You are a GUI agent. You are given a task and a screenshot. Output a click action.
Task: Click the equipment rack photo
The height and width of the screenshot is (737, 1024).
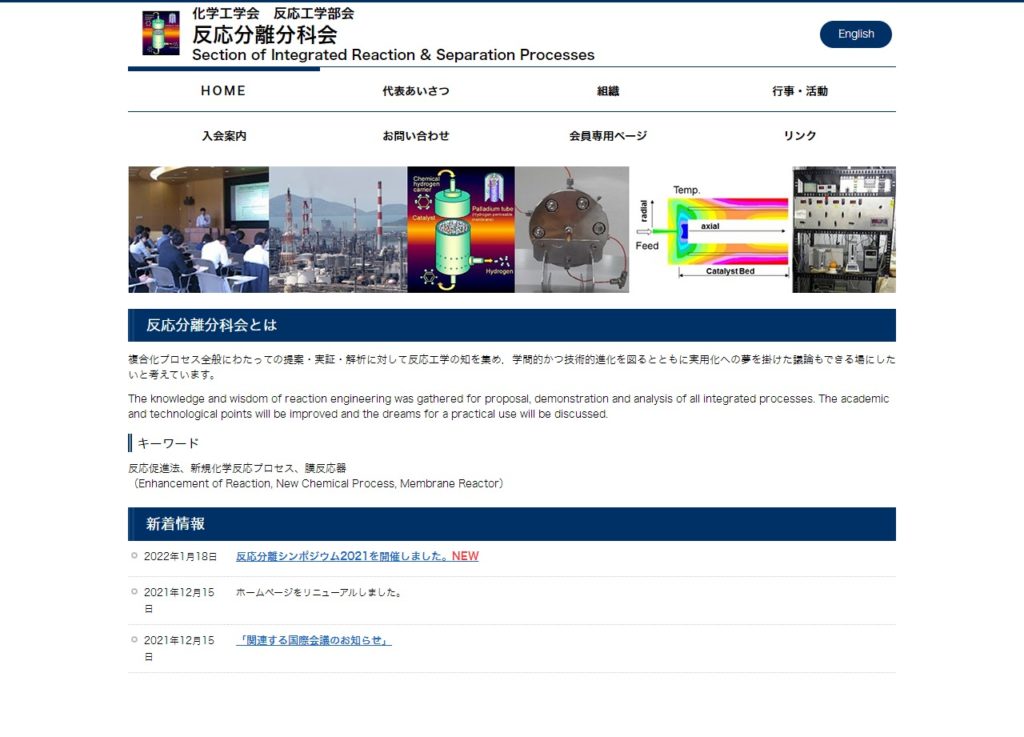pyautogui.click(x=844, y=229)
